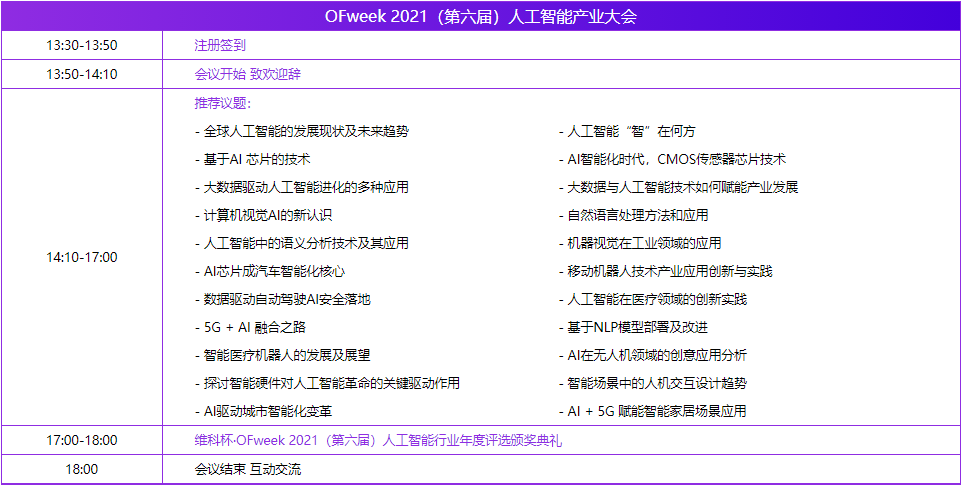Click topic 基于AI 芯片的技术
This screenshot has width=962, height=485.
click(x=253, y=159)
